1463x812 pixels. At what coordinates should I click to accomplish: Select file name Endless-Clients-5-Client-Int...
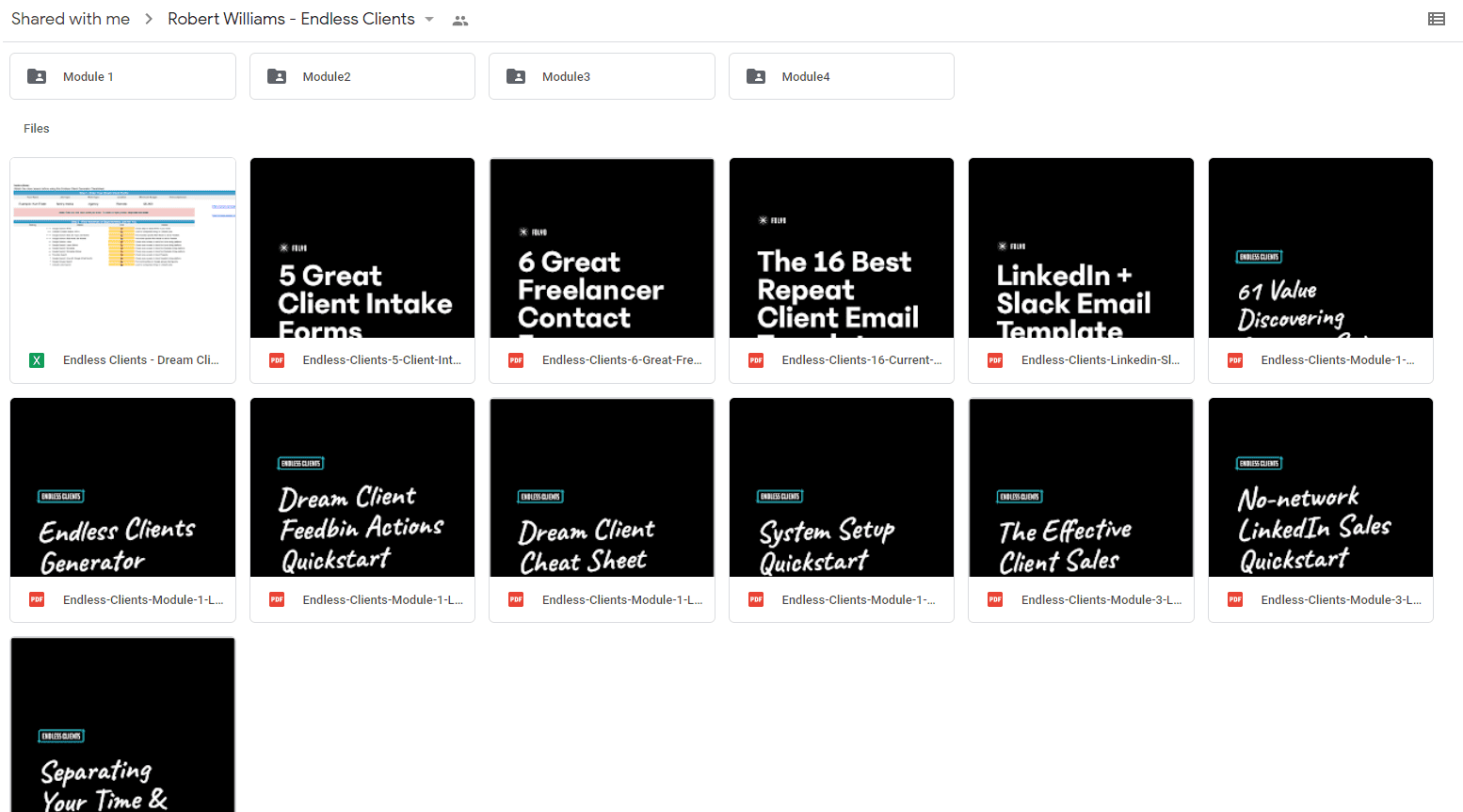(382, 360)
